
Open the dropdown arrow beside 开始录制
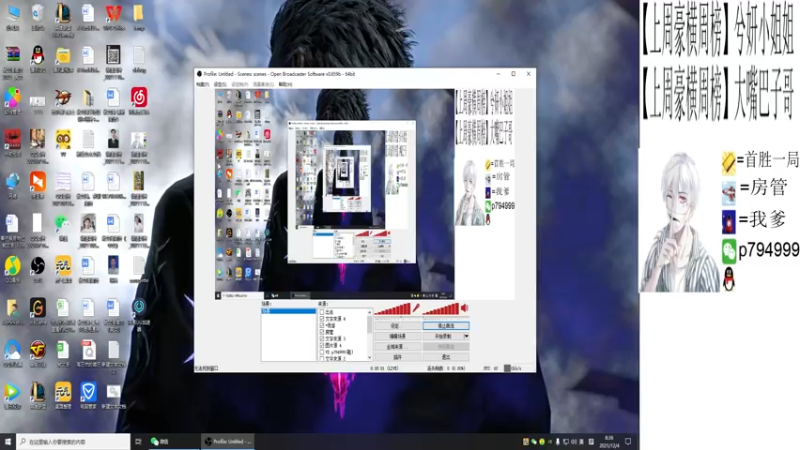point(466,336)
